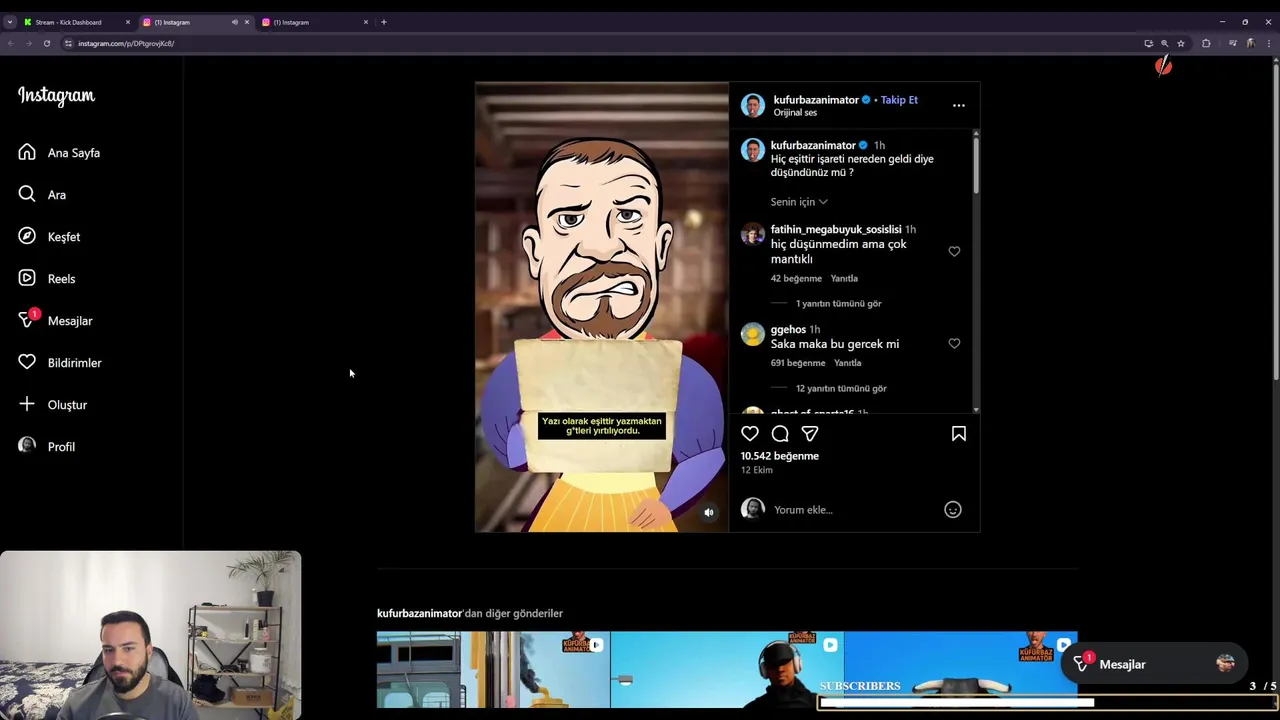1280x720 pixels.
Task: Open post options three-dot menu
Action: 958,105
